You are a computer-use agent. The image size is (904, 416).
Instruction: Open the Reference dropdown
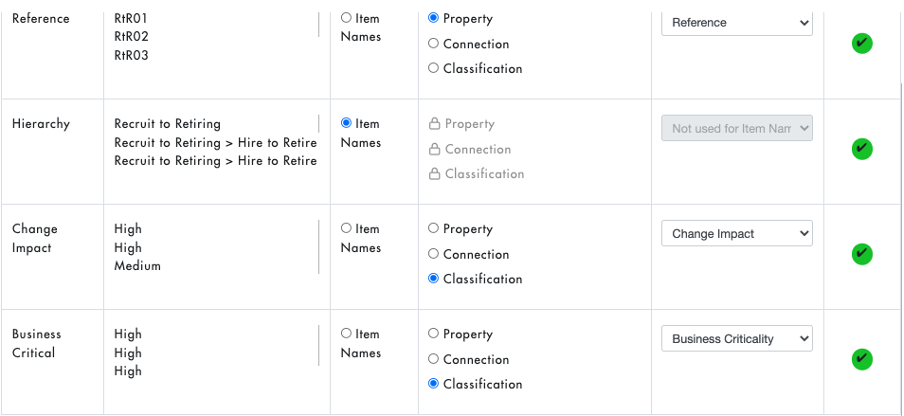(x=737, y=23)
